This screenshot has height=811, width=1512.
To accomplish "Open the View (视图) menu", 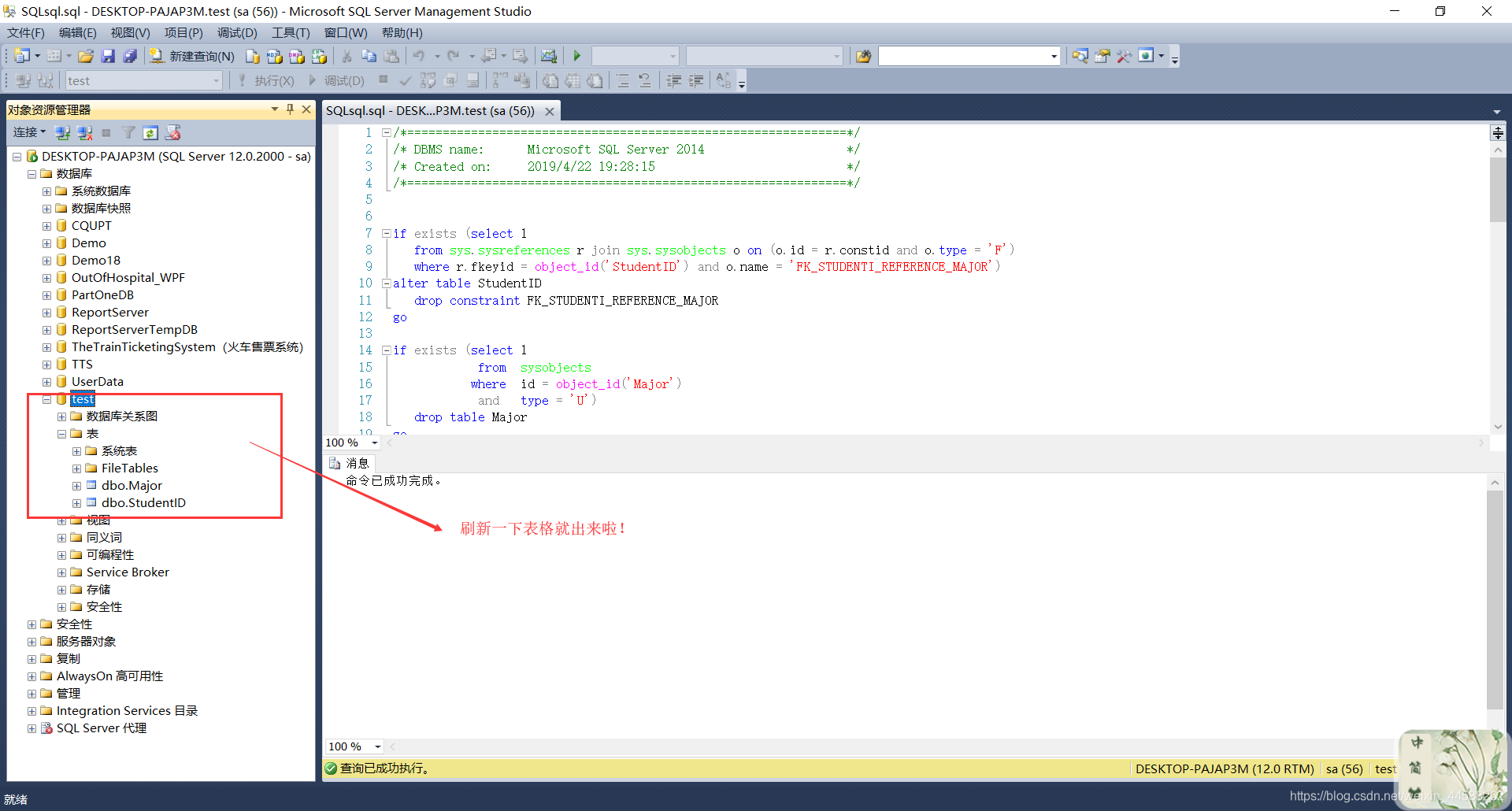I will 130,32.
